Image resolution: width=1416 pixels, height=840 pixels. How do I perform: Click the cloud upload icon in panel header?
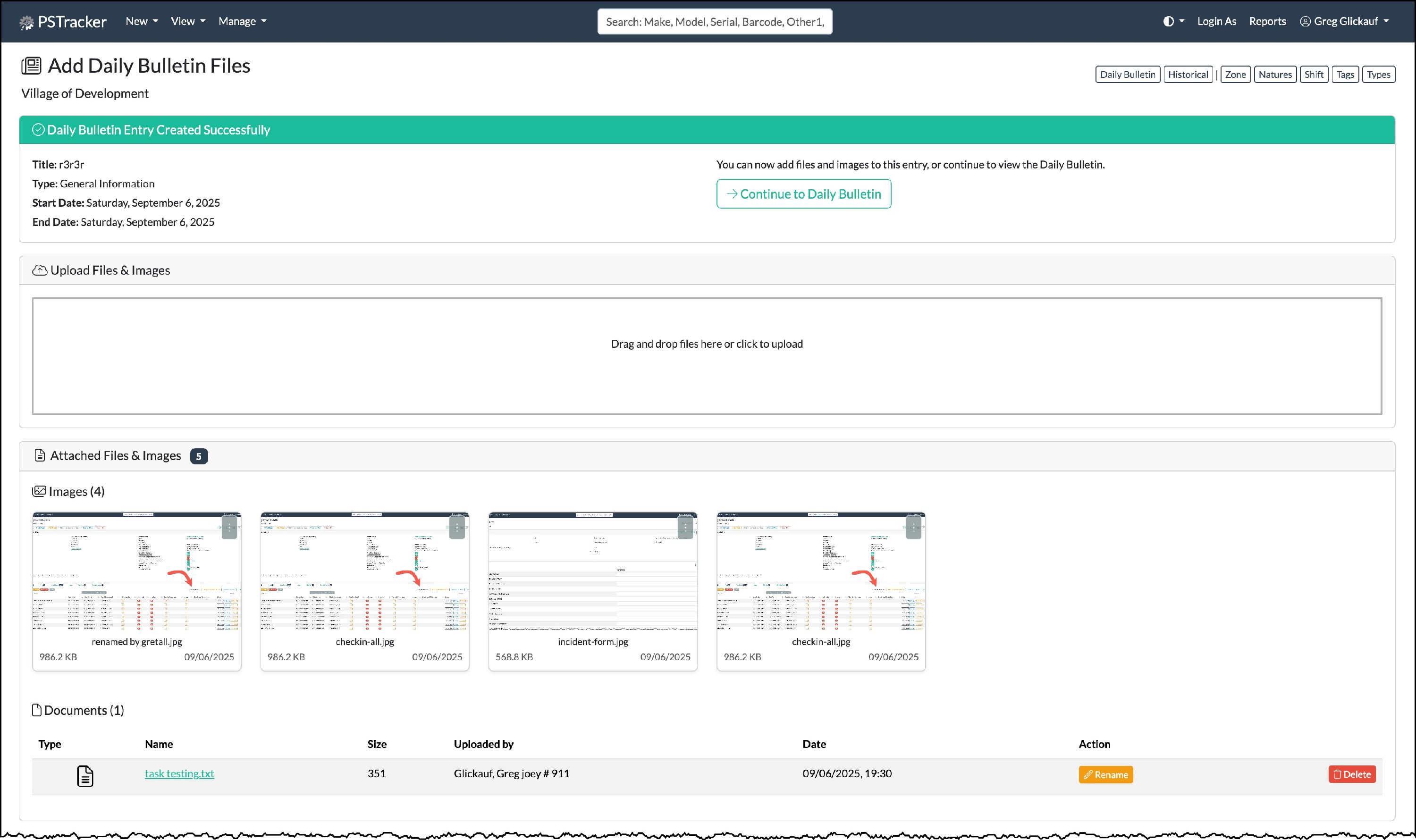(x=40, y=270)
